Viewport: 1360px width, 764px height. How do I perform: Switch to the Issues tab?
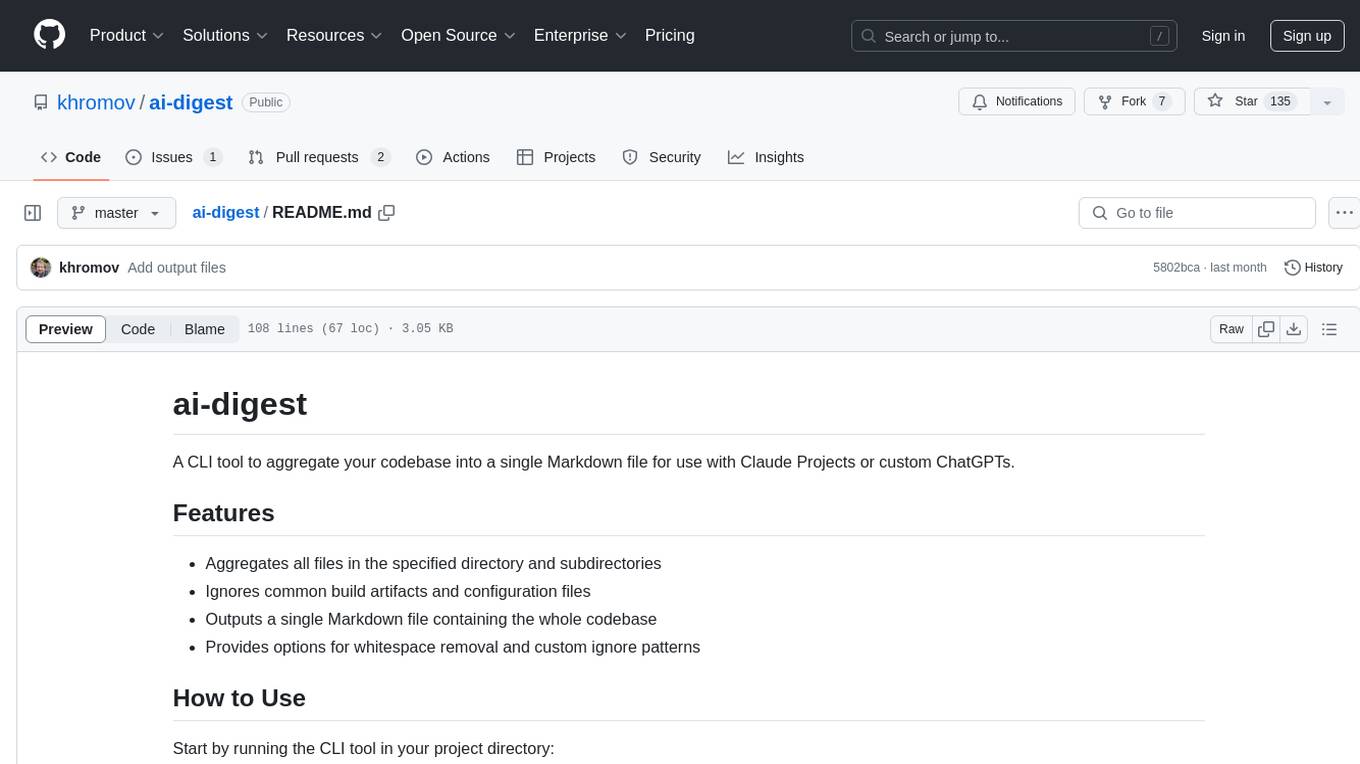[x=173, y=157]
